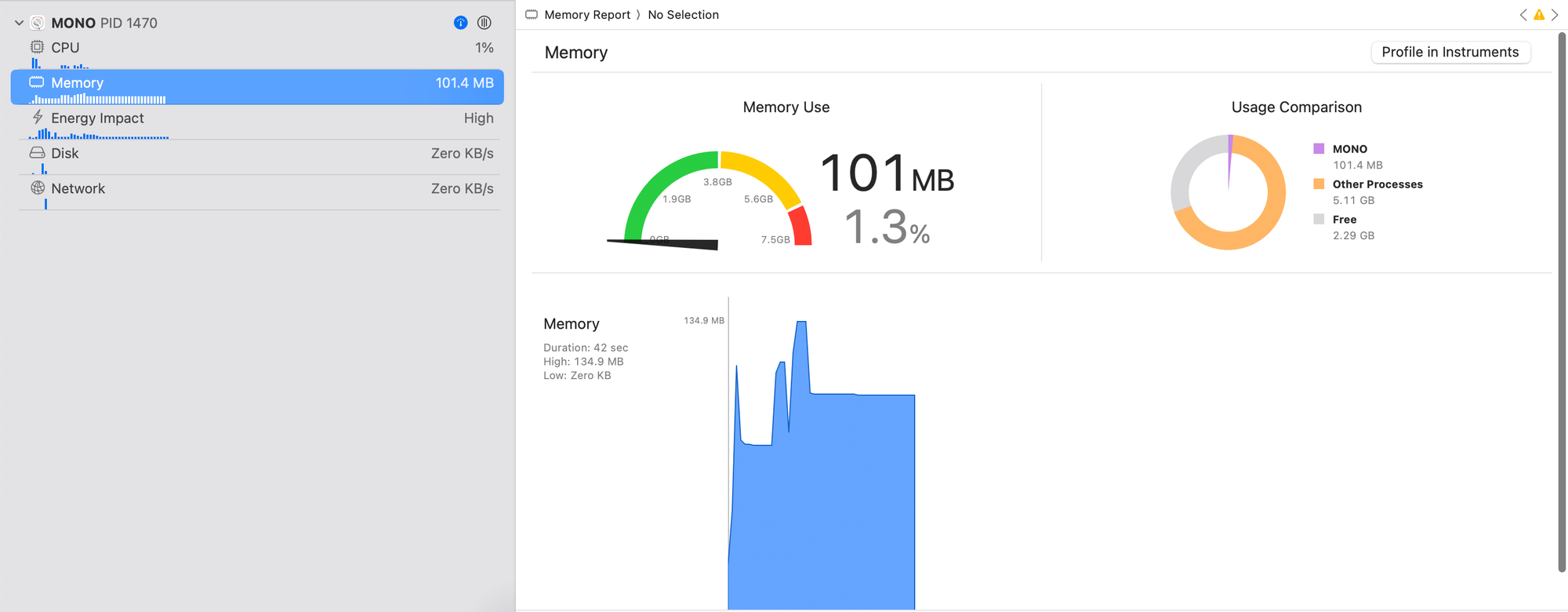
Task: Click the orange Other Processes legend swatch
Action: (x=1319, y=184)
